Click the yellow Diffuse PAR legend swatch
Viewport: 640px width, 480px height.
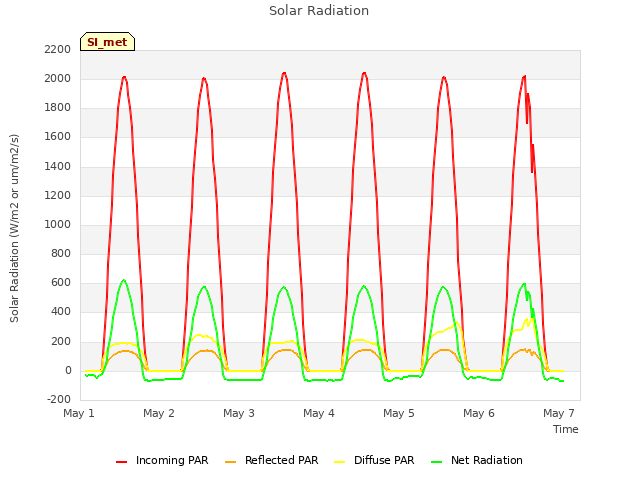pyautogui.click(x=340, y=462)
